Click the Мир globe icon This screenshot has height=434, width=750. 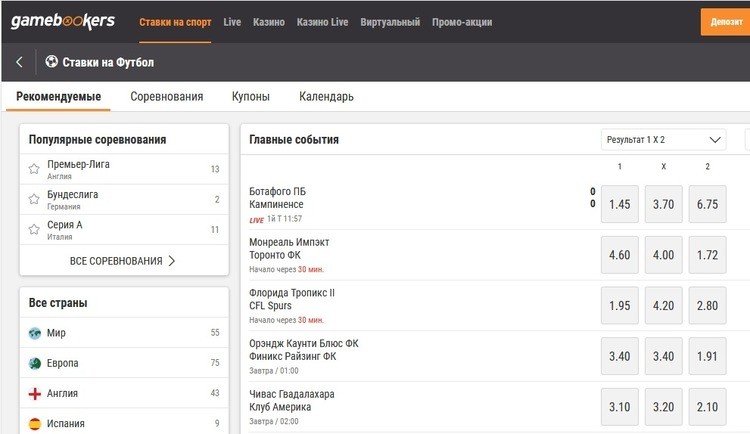35,333
